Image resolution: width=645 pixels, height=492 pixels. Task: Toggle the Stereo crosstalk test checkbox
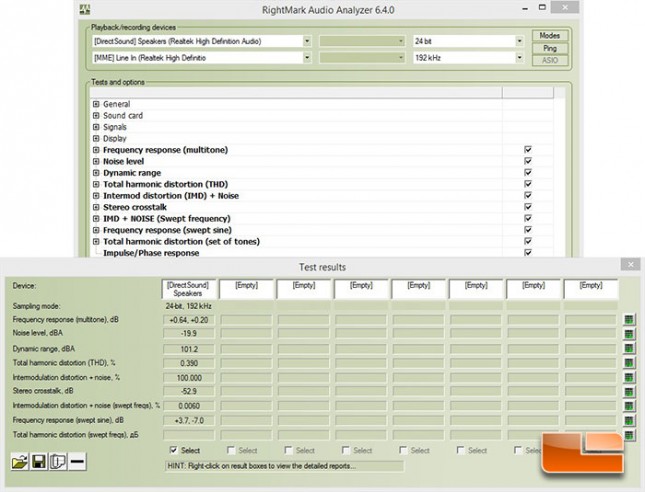(x=528, y=207)
